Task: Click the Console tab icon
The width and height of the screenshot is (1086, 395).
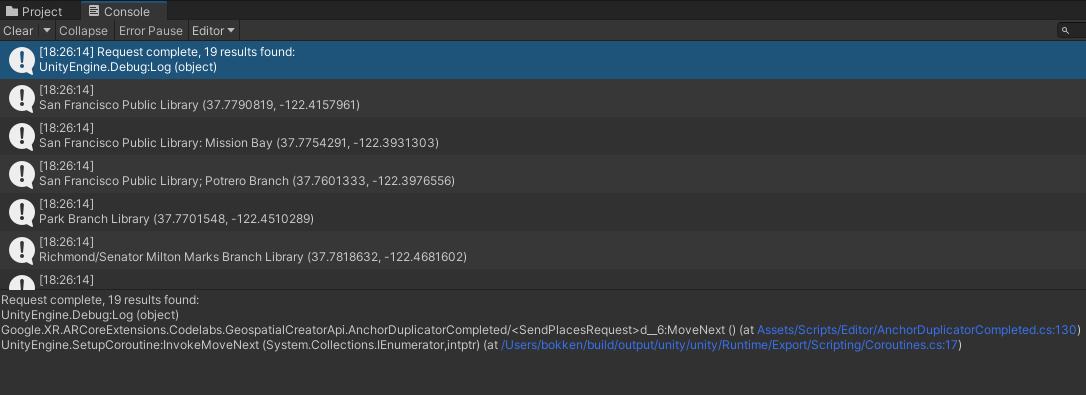Action: click(94, 11)
